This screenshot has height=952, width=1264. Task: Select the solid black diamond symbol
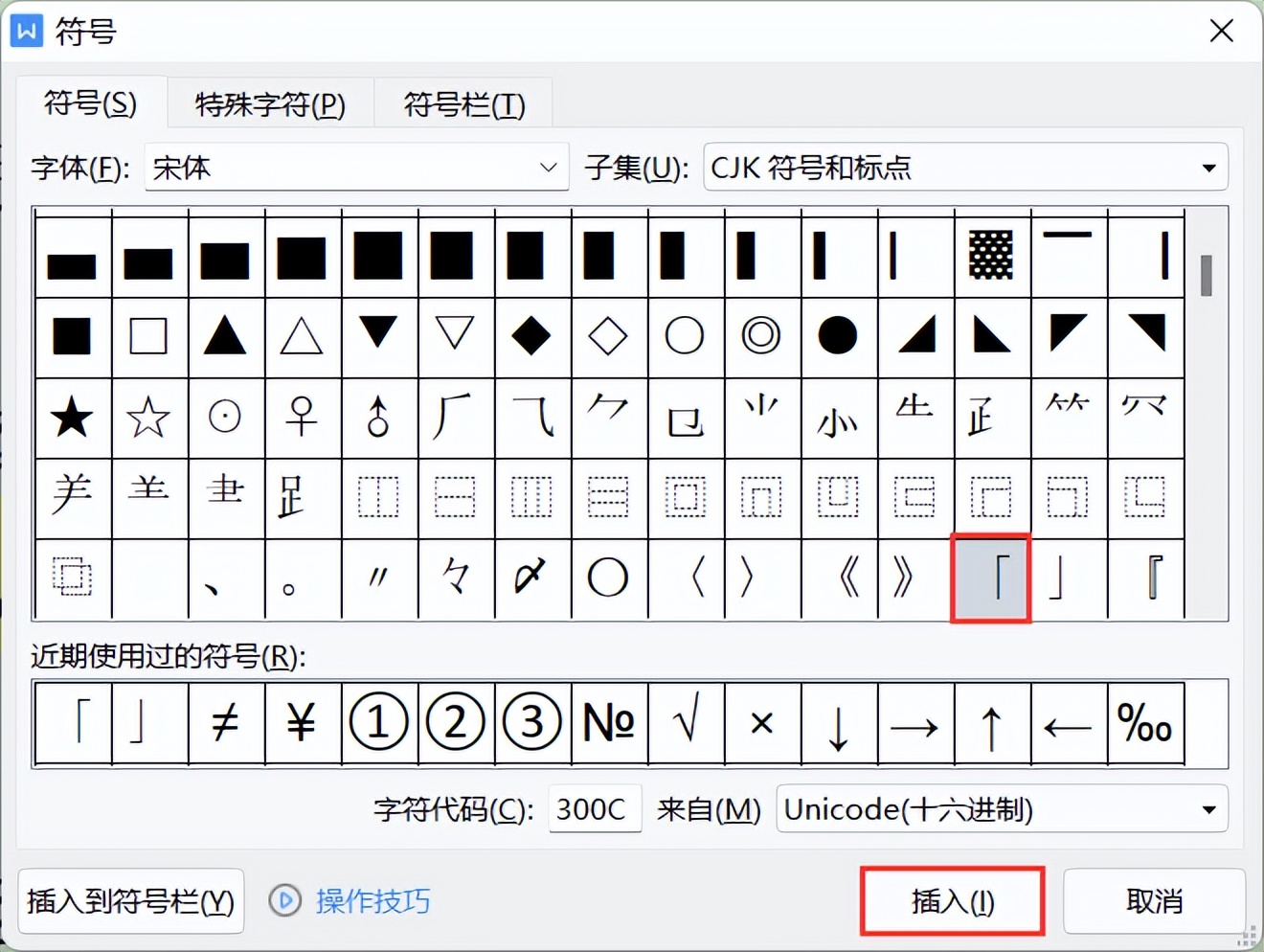coord(531,336)
